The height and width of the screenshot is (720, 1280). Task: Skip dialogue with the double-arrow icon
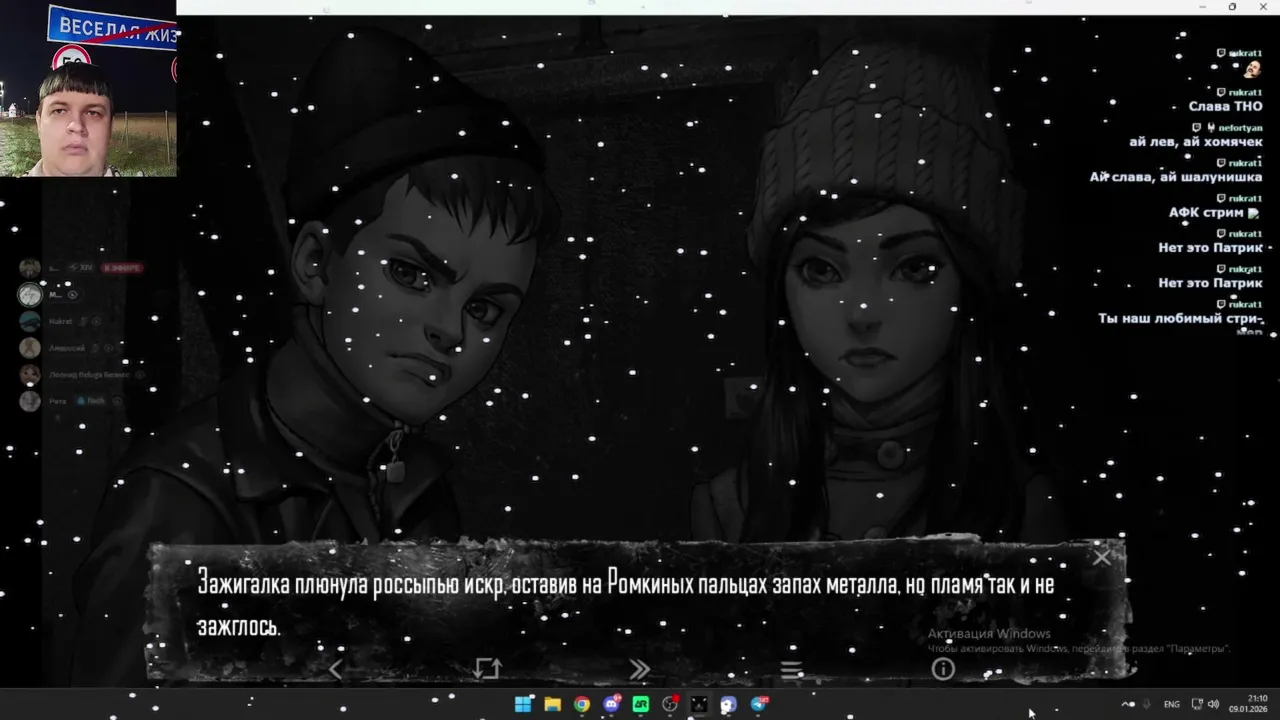(639, 669)
